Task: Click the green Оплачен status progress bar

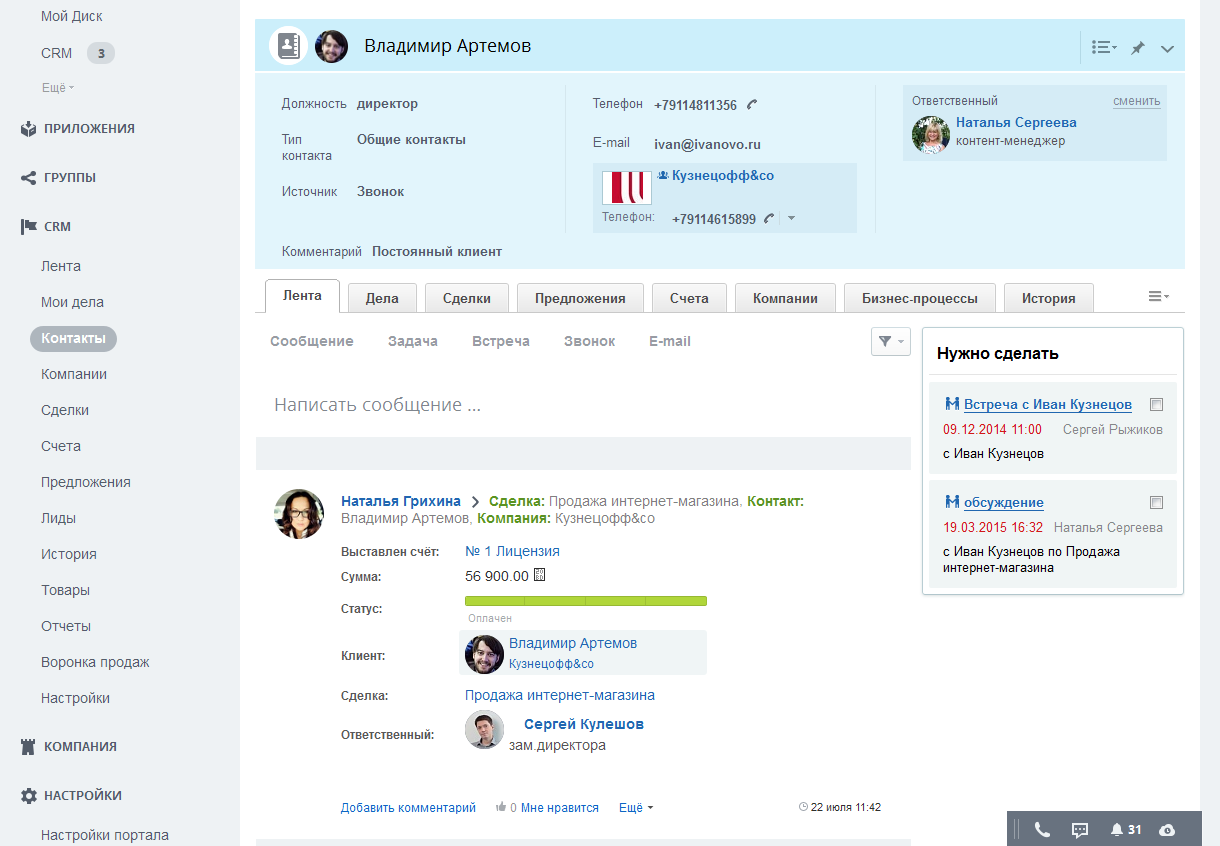Action: [586, 601]
